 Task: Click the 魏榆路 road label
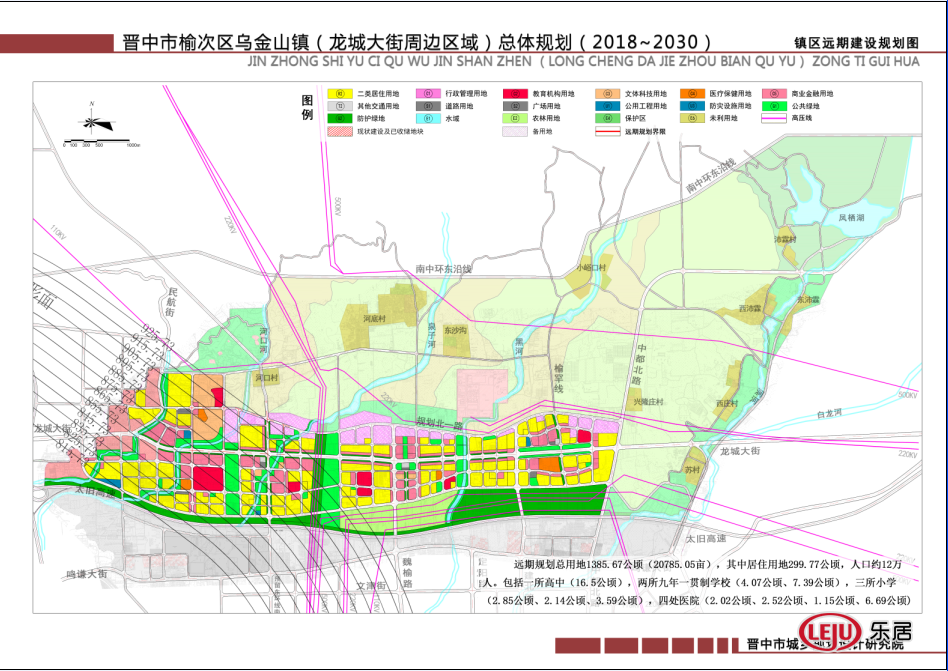(x=407, y=572)
